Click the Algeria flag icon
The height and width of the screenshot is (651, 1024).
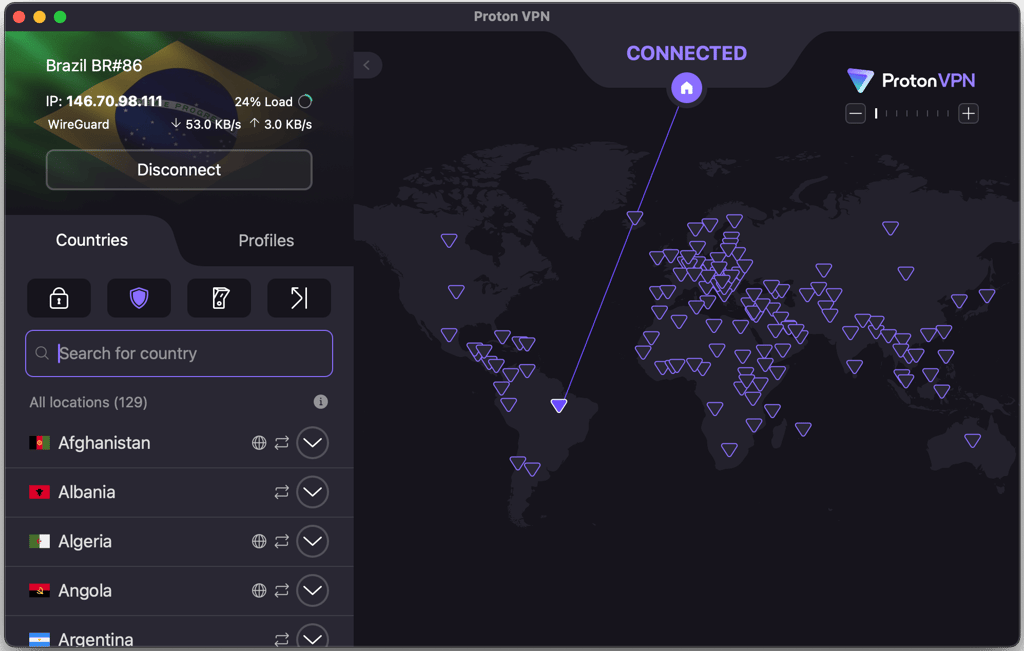pyautogui.click(x=39, y=541)
